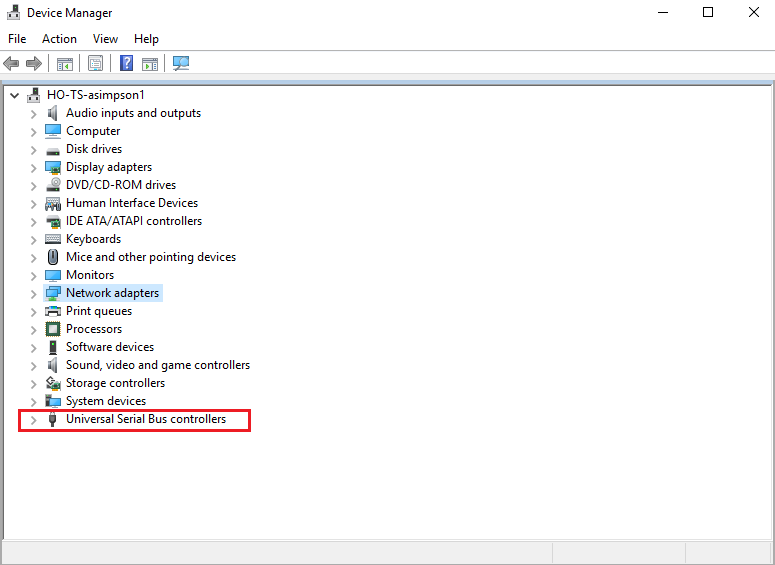
Task: Click the DVD/CD-ROM drives disc icon
Action: 53,185
